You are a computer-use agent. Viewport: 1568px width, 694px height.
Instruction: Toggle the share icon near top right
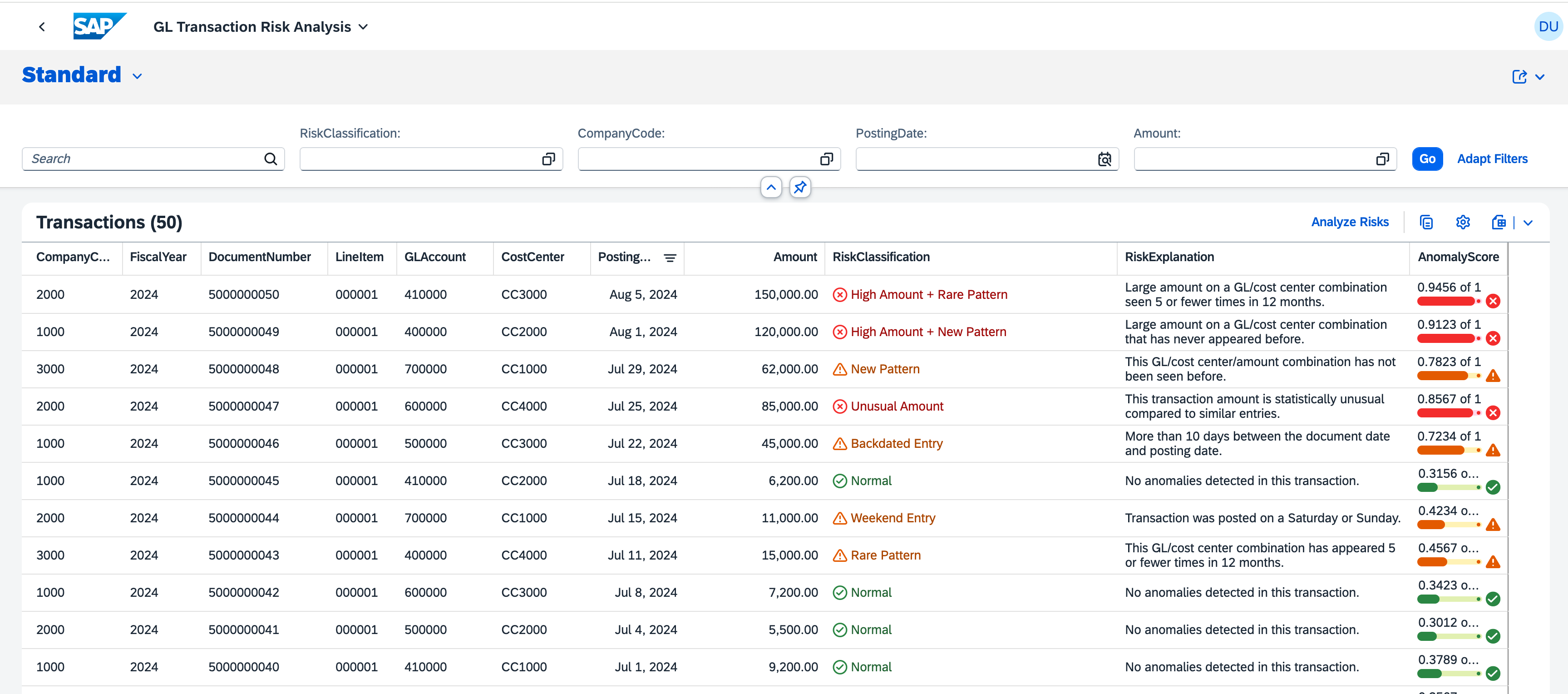click(x=1519, y=77)
